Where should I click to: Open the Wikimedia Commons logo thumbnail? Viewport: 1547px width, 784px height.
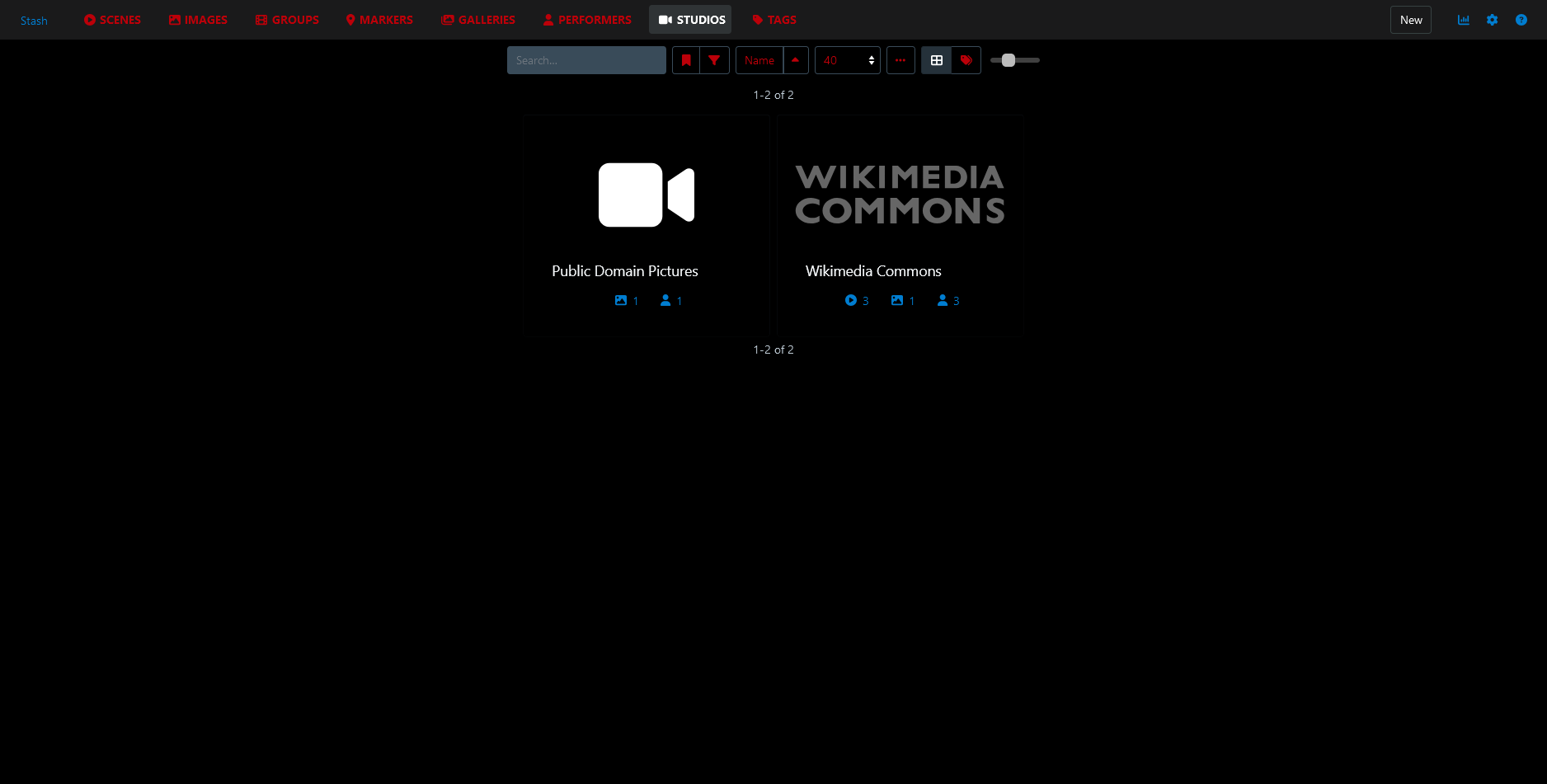tap(900, 195)
